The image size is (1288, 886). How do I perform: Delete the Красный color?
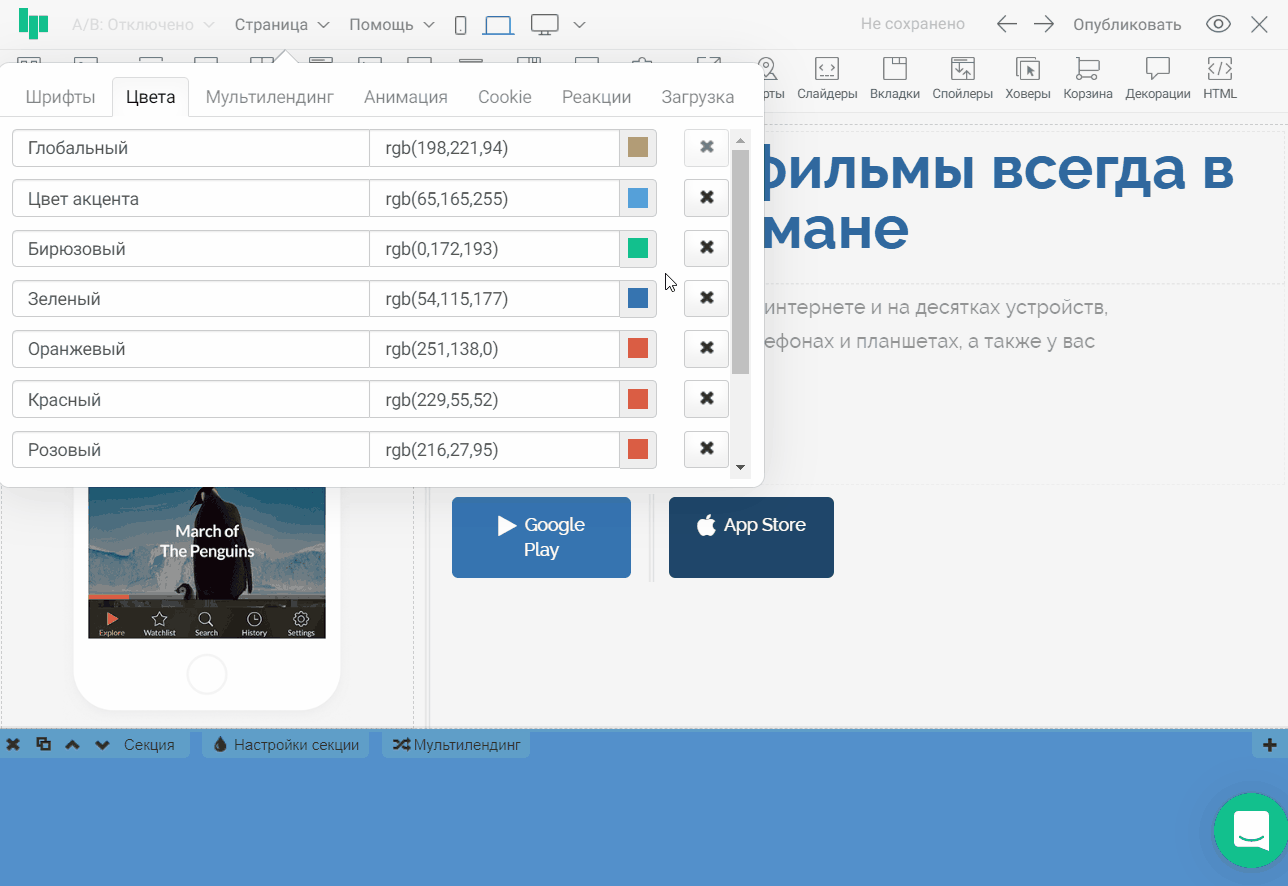tap(706, 398)
